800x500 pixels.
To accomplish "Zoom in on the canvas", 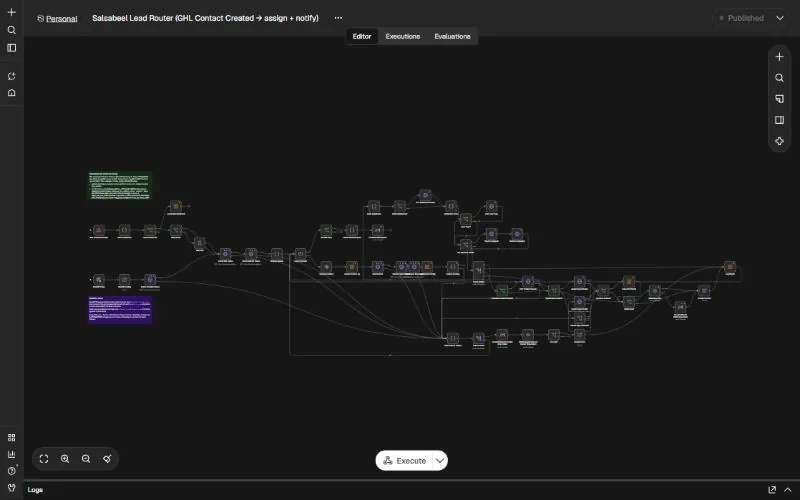I will click(x=65, y=459).
